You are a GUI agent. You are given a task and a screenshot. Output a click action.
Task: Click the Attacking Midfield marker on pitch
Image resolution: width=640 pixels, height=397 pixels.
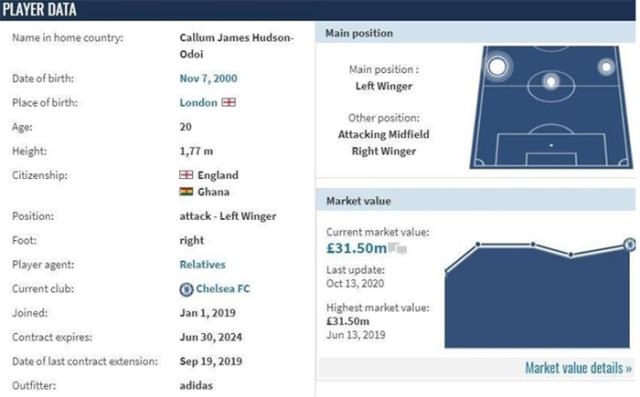[x=551, y=82]
